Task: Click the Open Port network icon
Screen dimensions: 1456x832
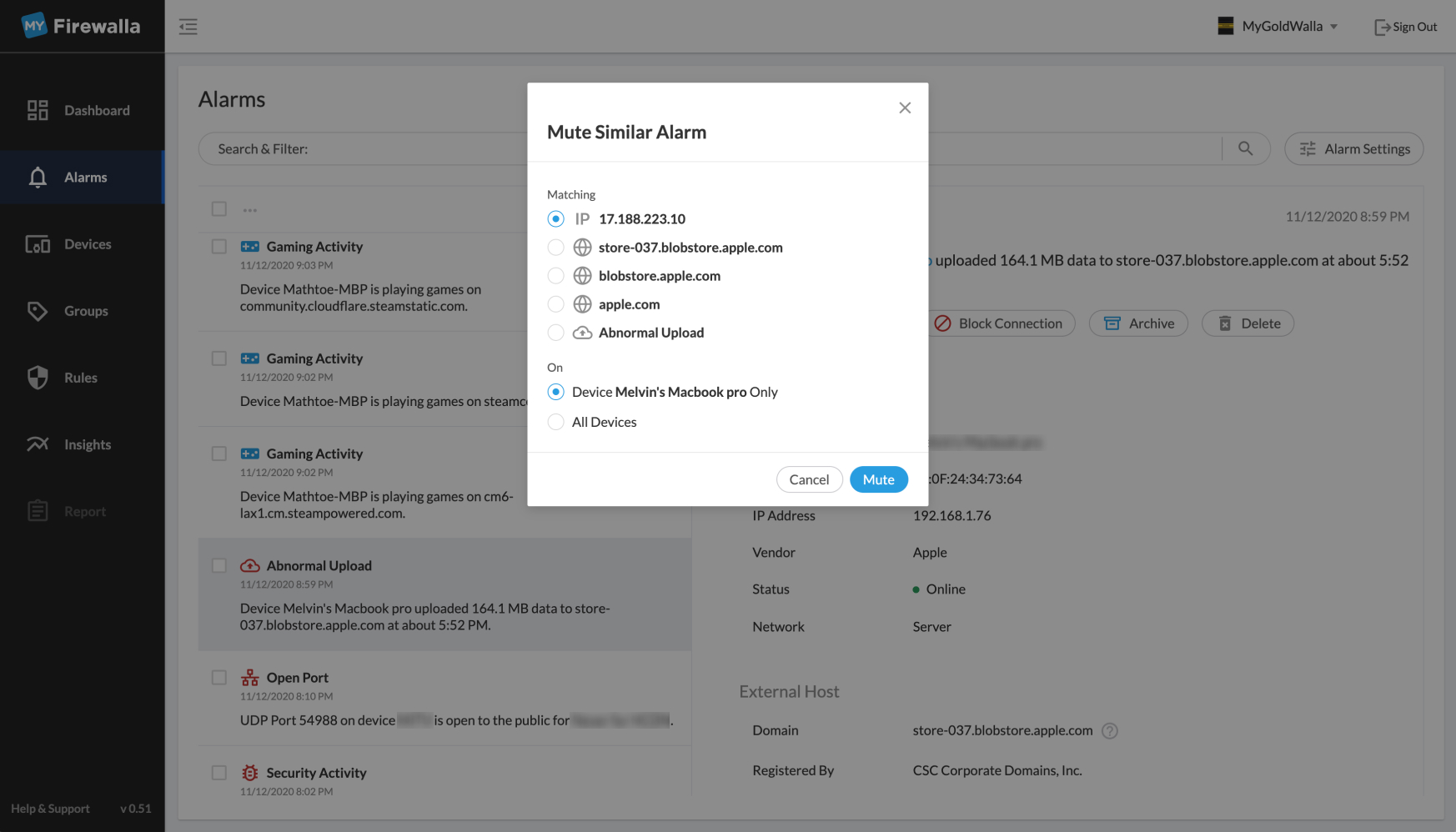Action: tap(250, 678)
